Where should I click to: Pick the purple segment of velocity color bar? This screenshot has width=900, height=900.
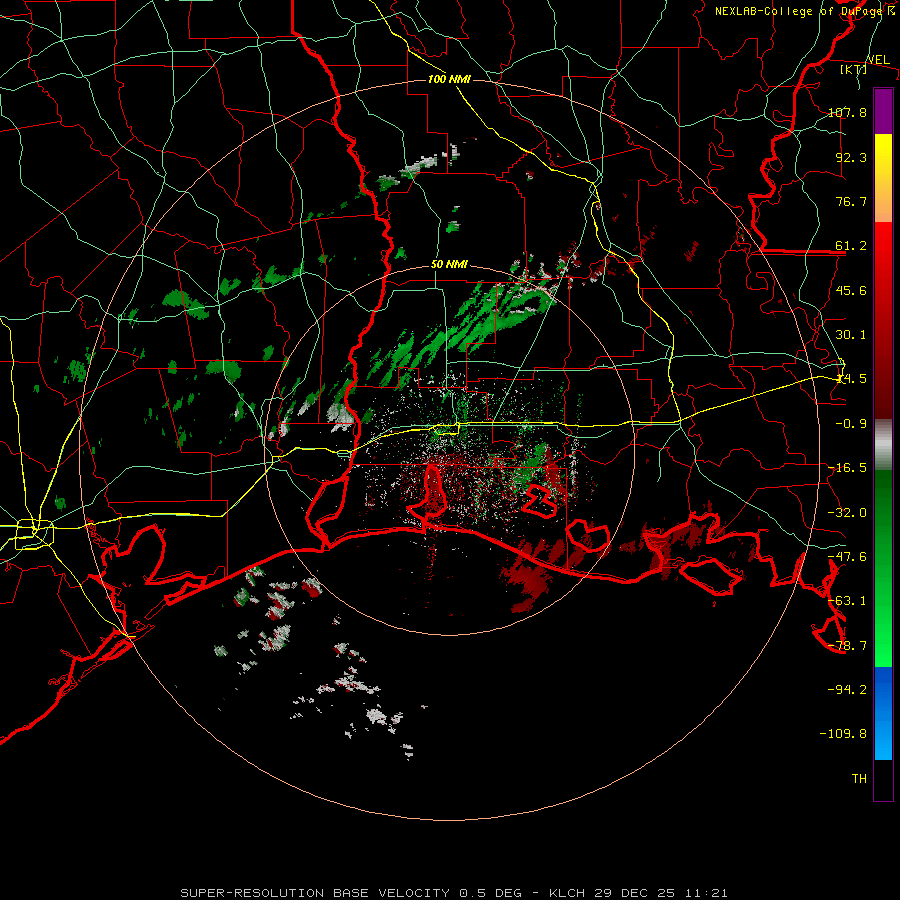coord(883,111)
